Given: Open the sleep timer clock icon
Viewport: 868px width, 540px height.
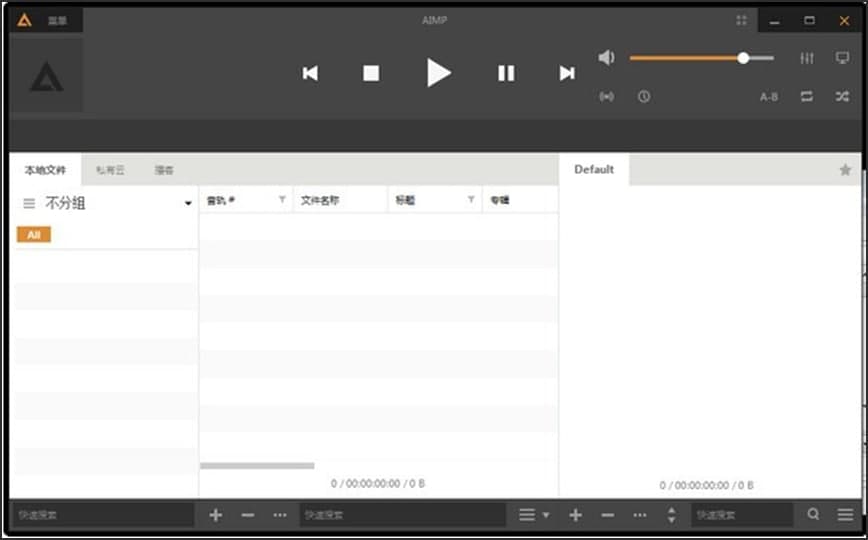Looking at the screenshot, I should 644,97.
